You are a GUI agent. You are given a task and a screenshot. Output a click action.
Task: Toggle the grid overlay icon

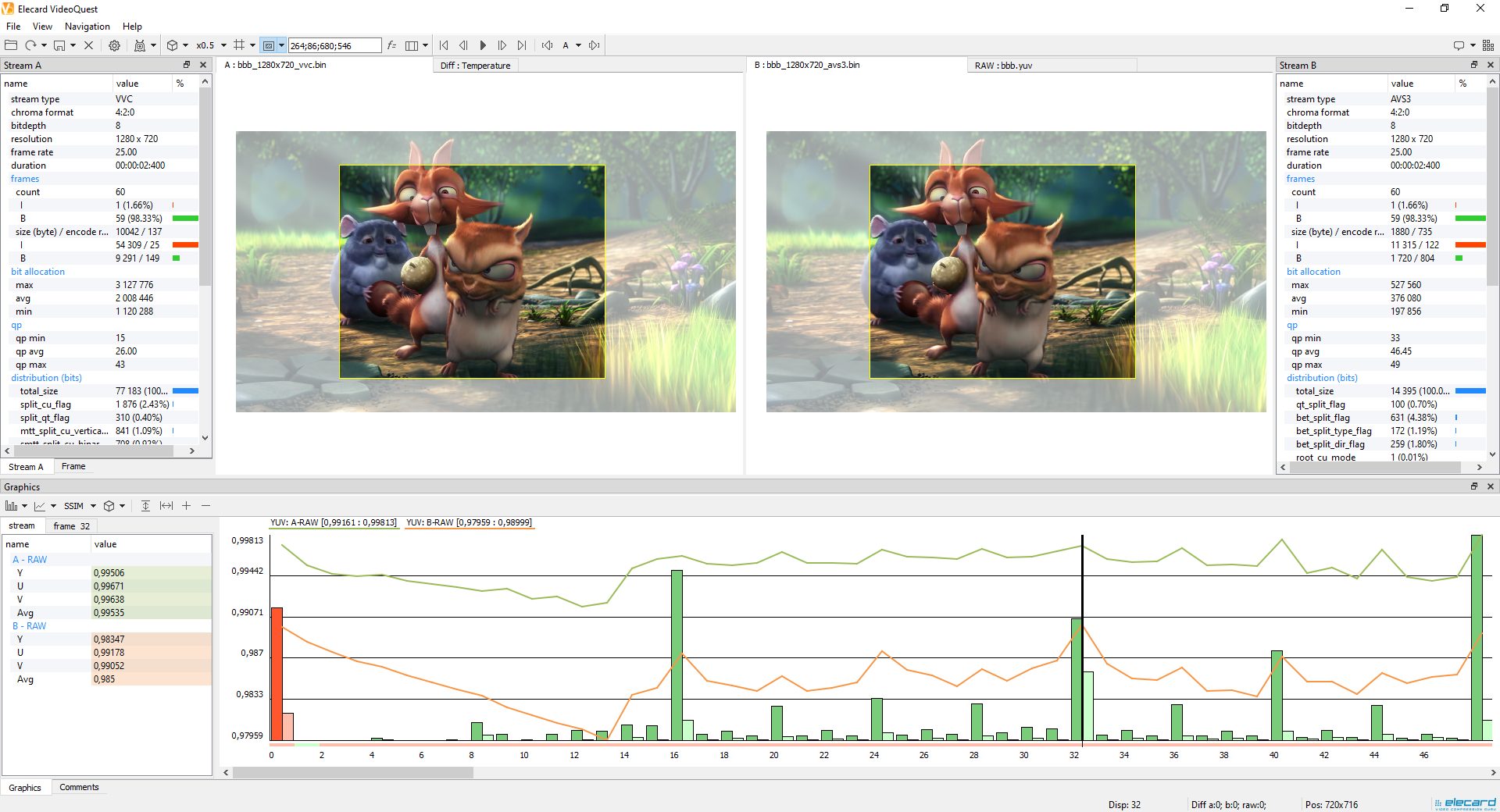pos(239,45)
